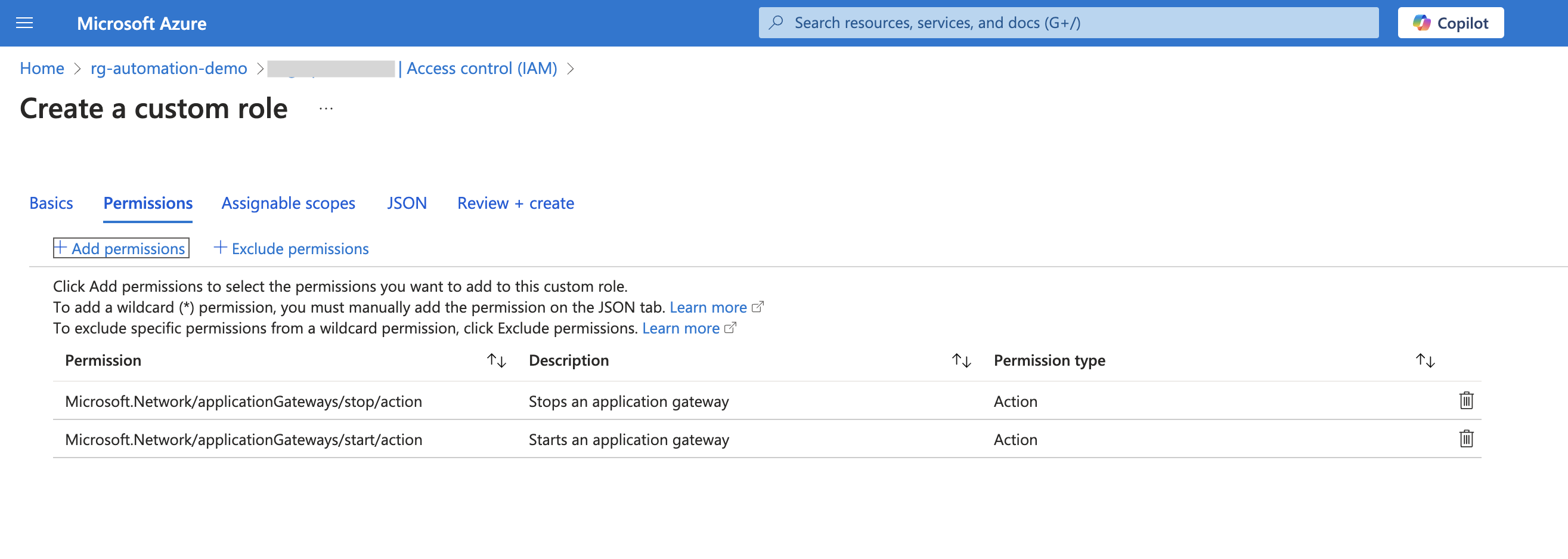Open the ellipsis more options menu
This screenshot has width=1568, height=559.
click(x=326, y=109)
